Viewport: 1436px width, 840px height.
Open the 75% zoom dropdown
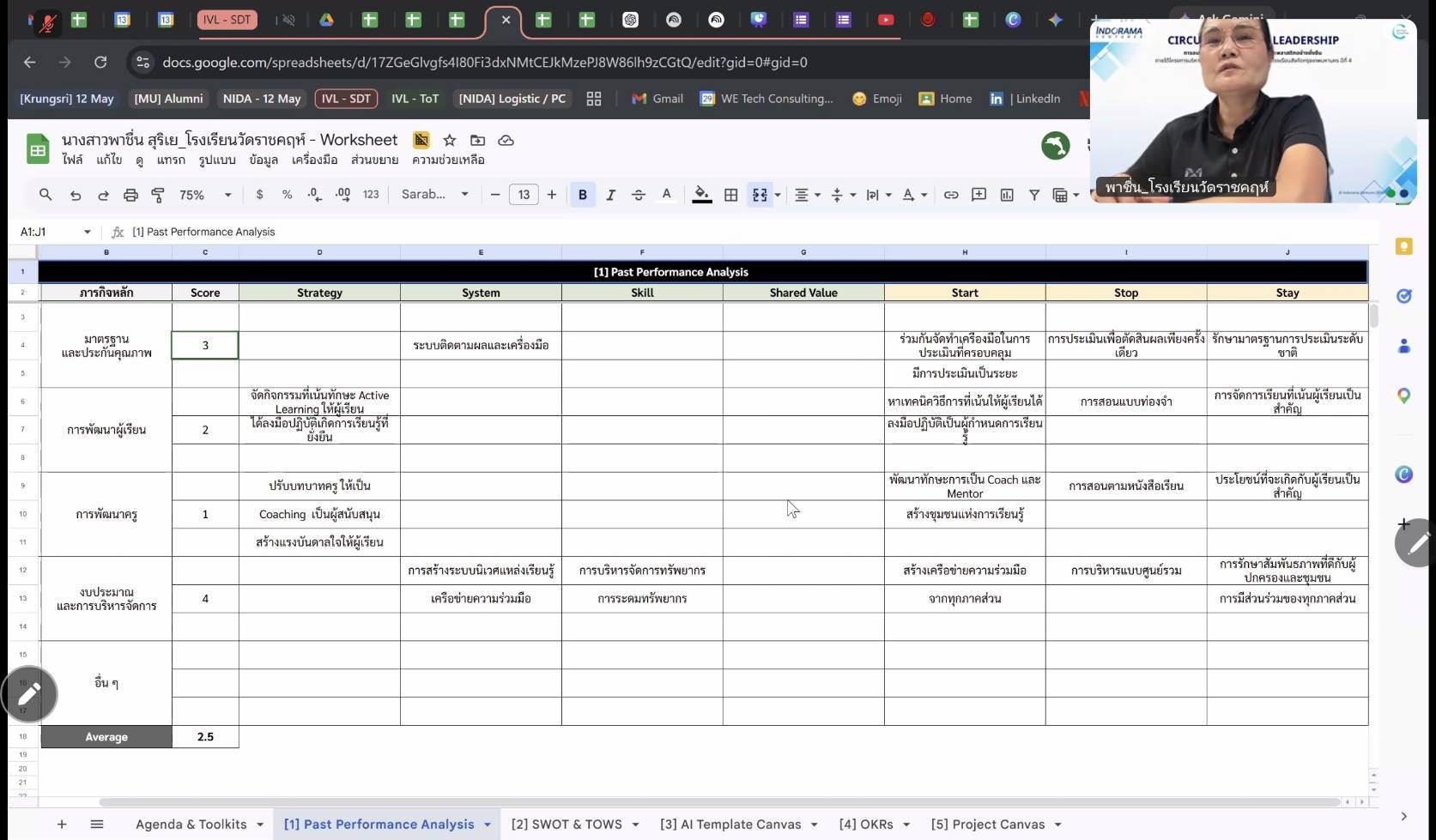206,195
